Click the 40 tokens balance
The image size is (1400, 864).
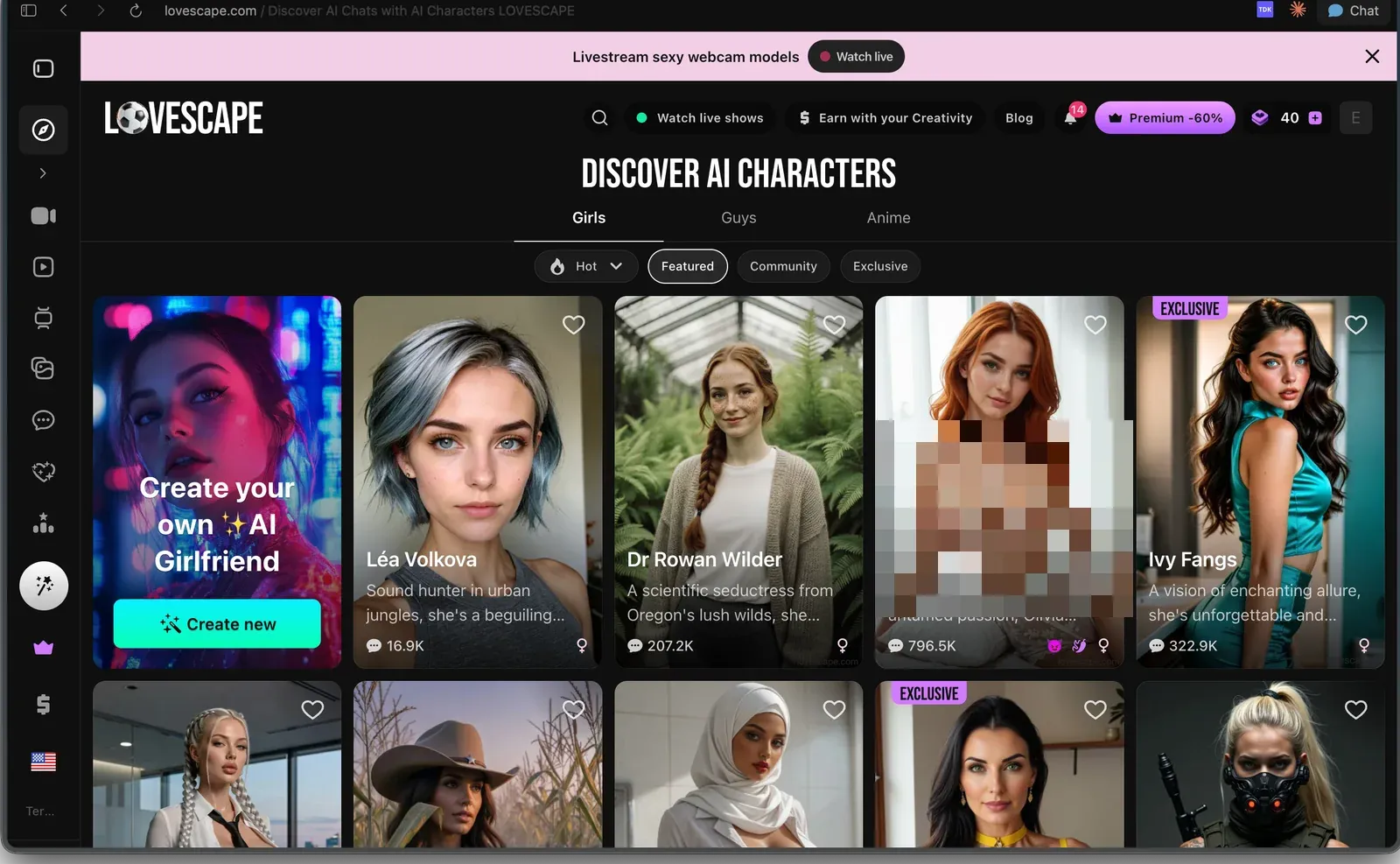(1289, 117)
